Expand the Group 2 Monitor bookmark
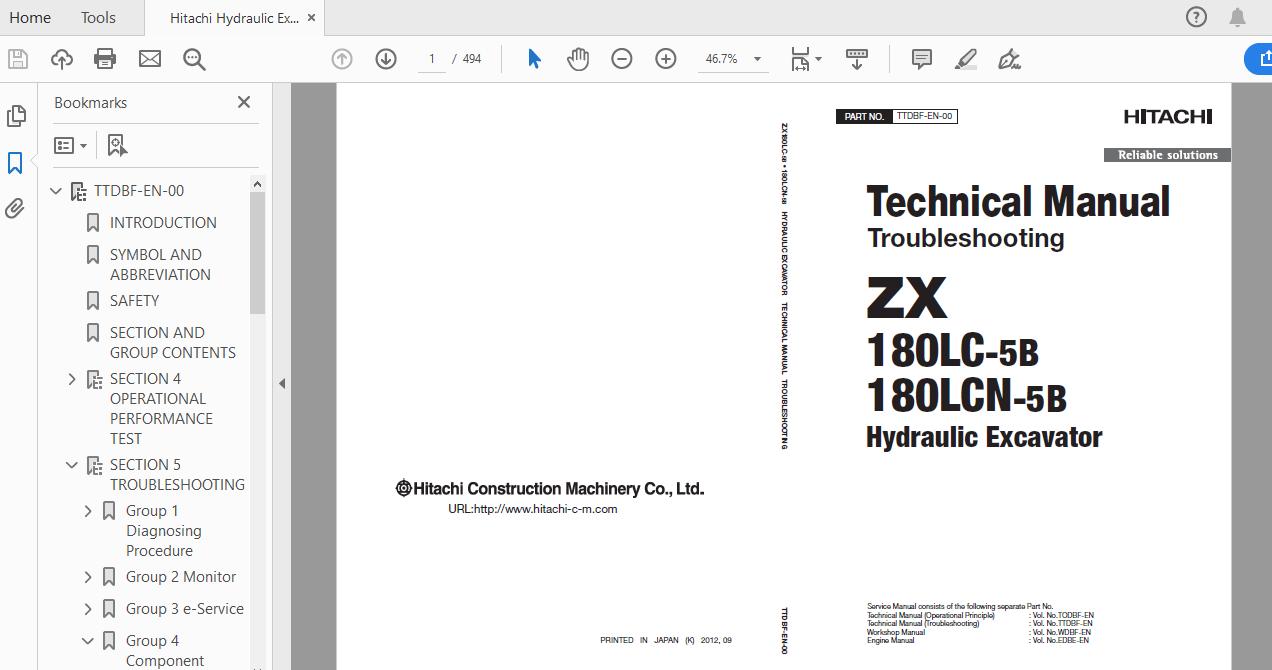This screenshot has height=670, width=1272. tap(88, 577)
